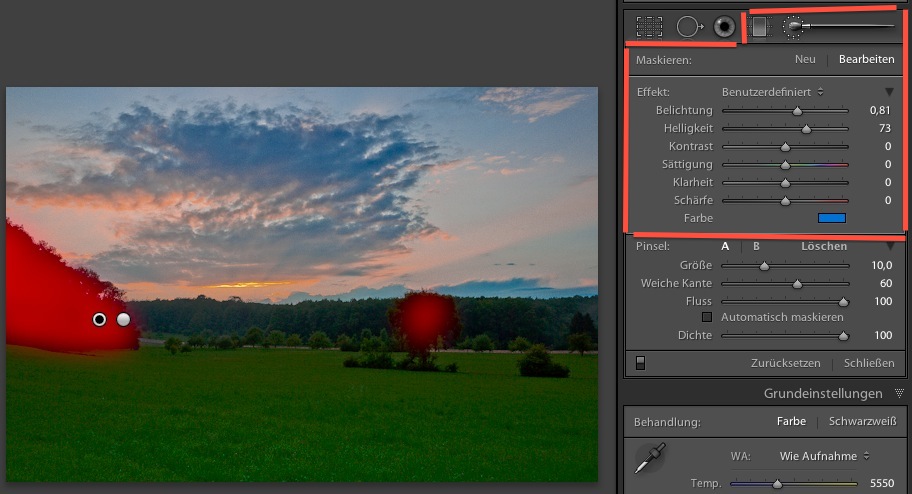912x494 pixels.
Task: Select the Graduated filter tool
Action: 760,27
